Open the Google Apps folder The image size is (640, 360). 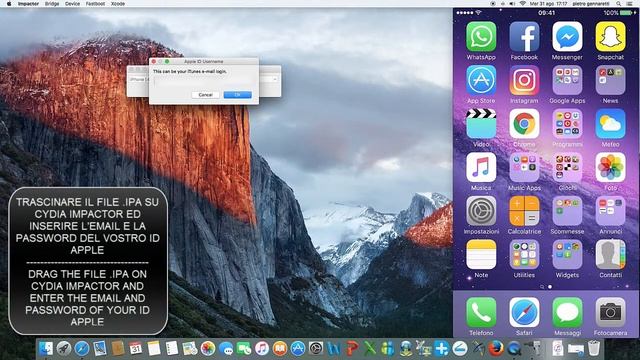567,80
